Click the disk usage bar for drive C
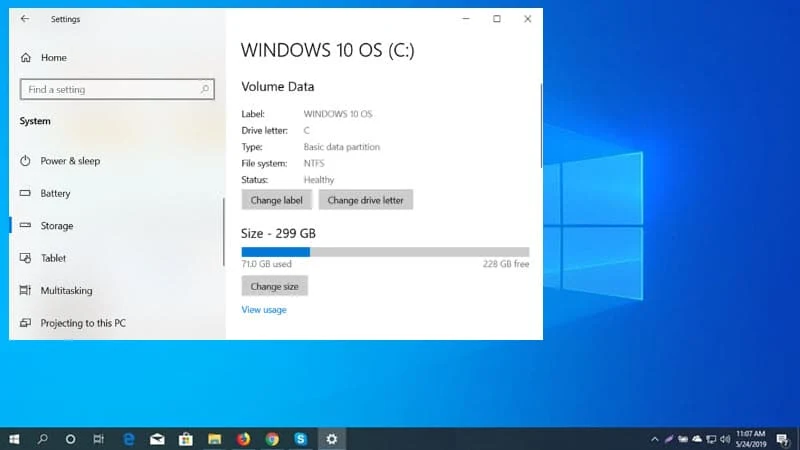 [385, 252]
